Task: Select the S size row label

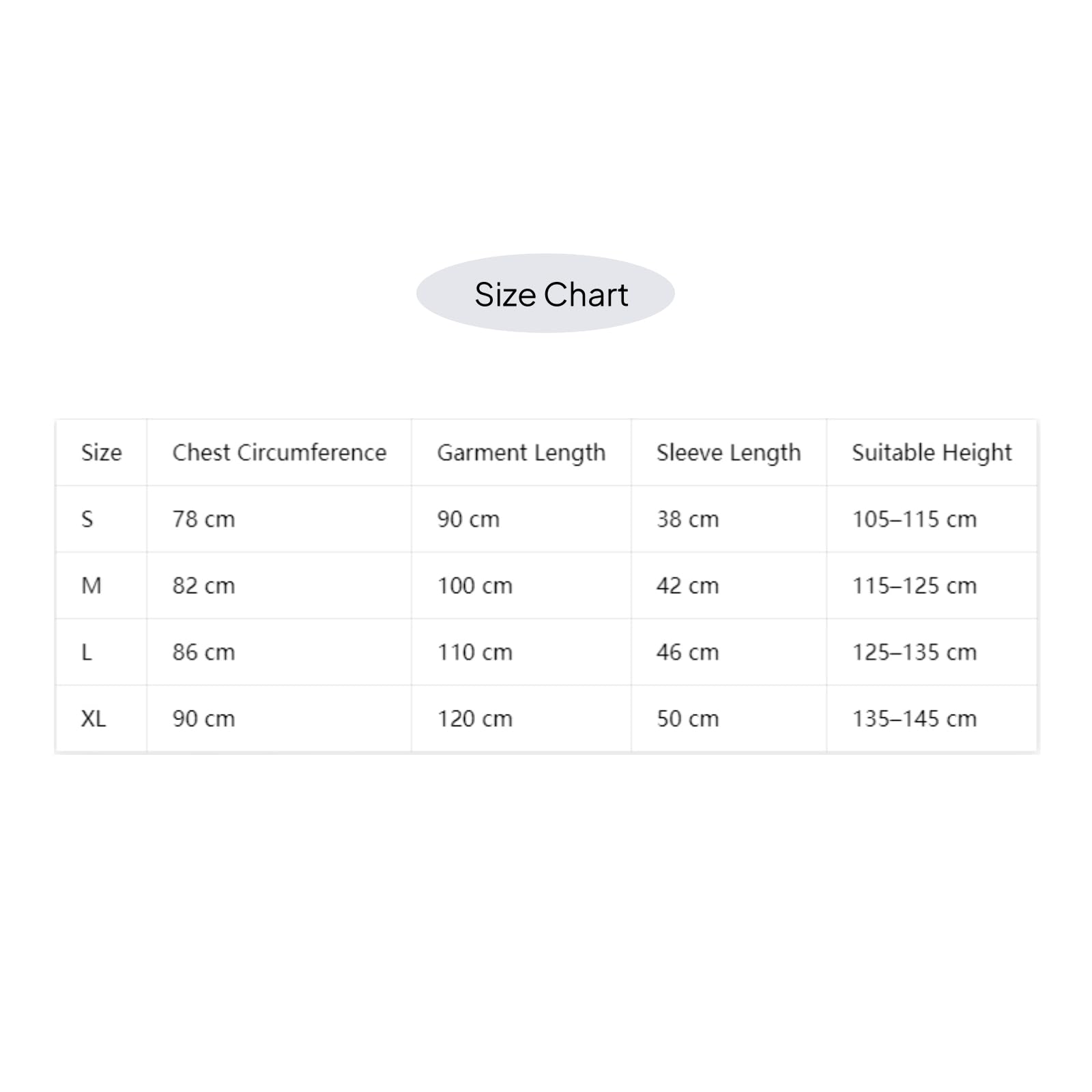Action: (101, 519)
